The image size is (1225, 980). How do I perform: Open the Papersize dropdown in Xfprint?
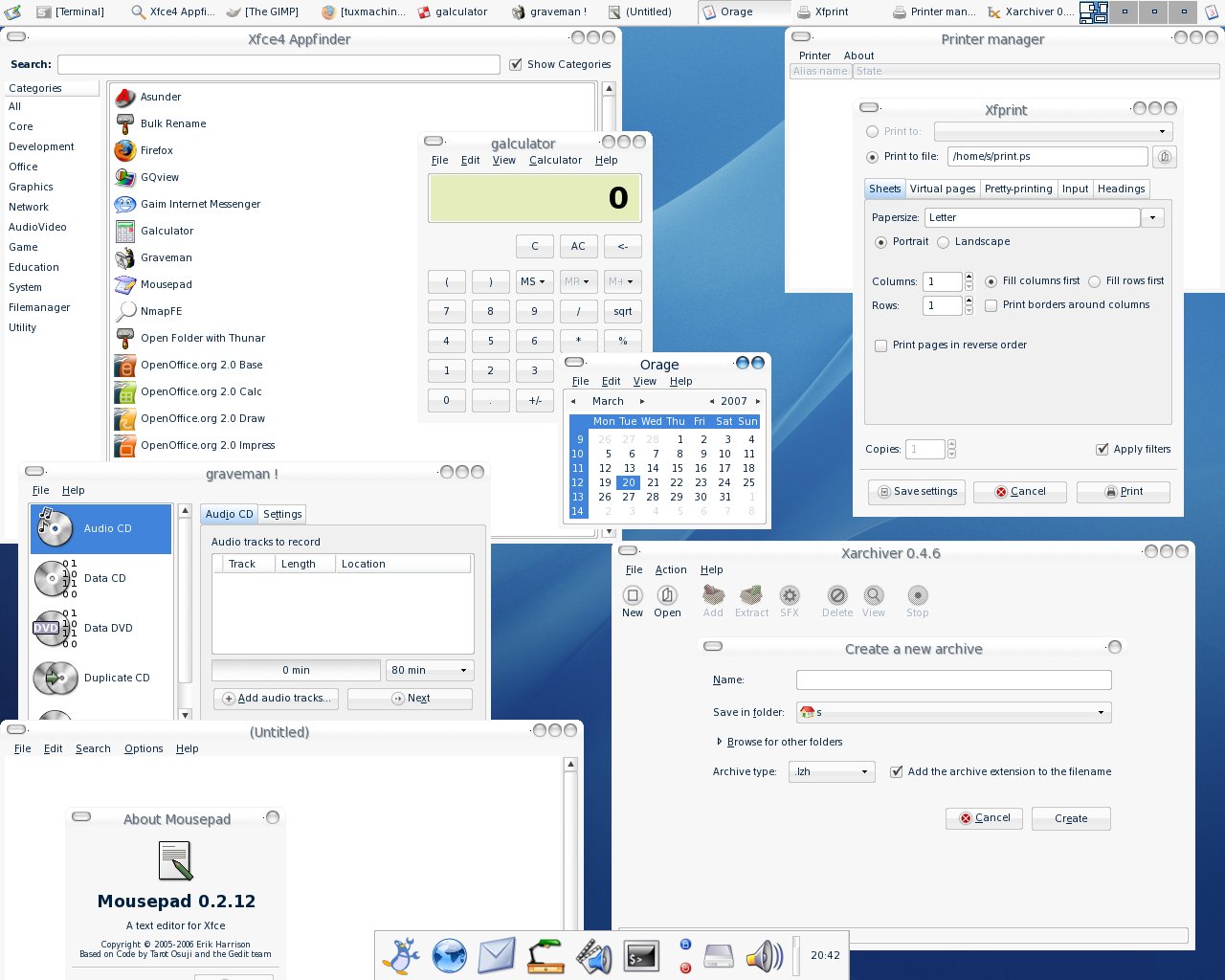coord(1152,218)
